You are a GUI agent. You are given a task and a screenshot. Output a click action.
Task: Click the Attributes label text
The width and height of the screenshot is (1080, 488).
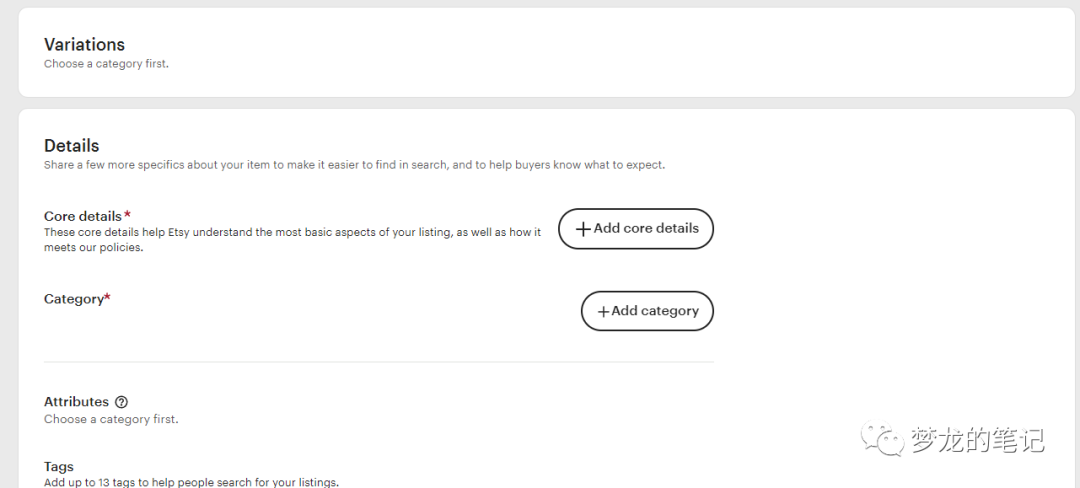(x=76, y=402)
